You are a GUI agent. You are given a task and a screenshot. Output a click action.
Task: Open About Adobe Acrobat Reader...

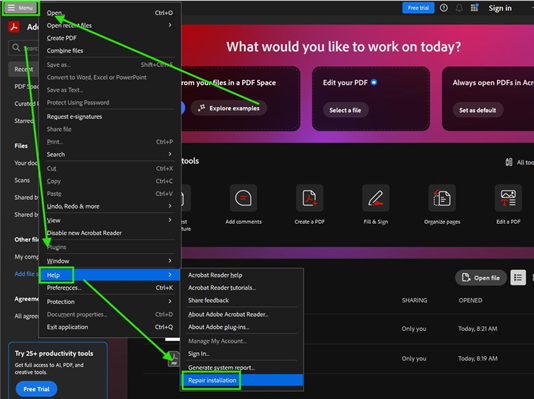[x=242, y=314]
